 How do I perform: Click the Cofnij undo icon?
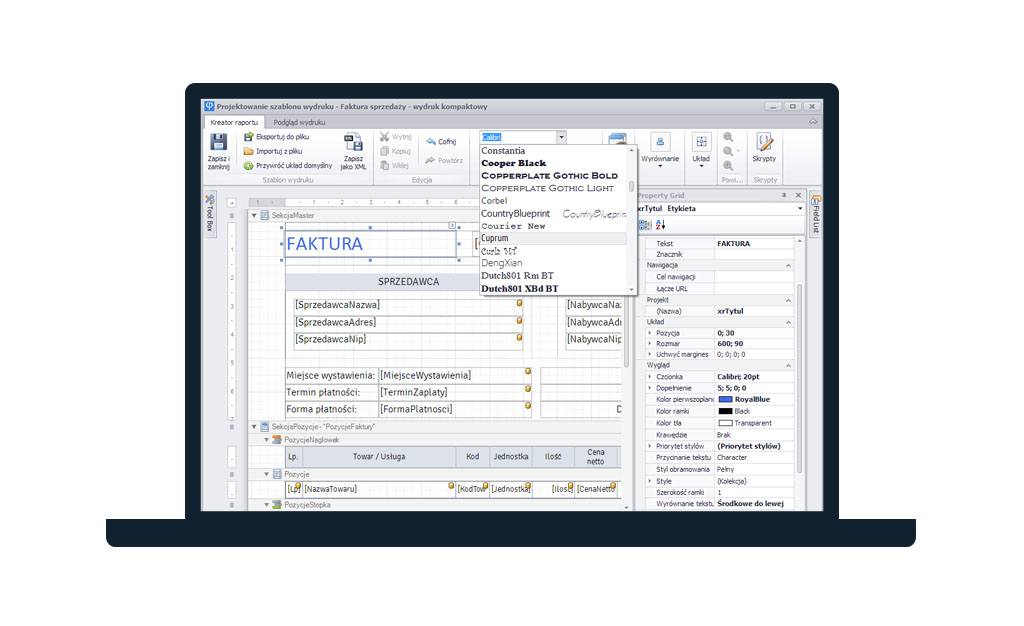coord(432,141)
